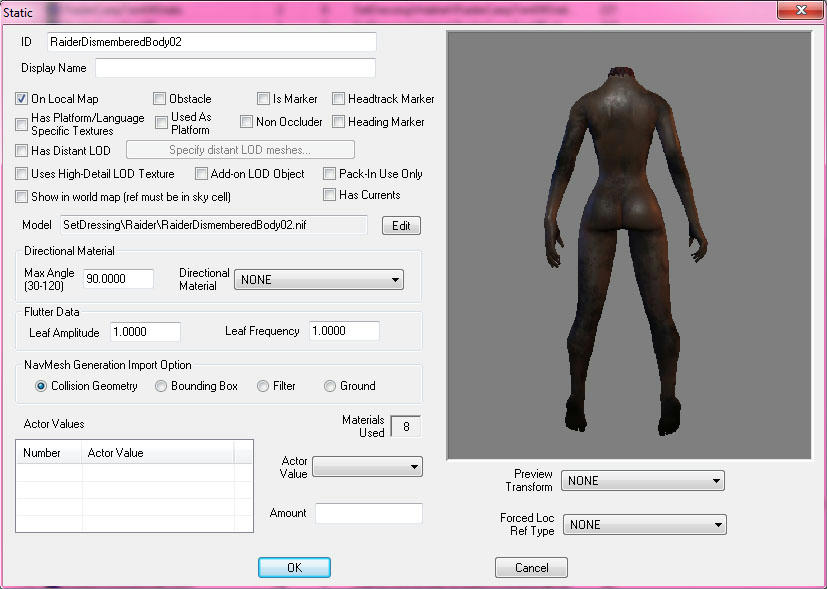Select Collision Geometry radio button
The width and height of the screenshot is (827, 589).
[x=41, y=386]
